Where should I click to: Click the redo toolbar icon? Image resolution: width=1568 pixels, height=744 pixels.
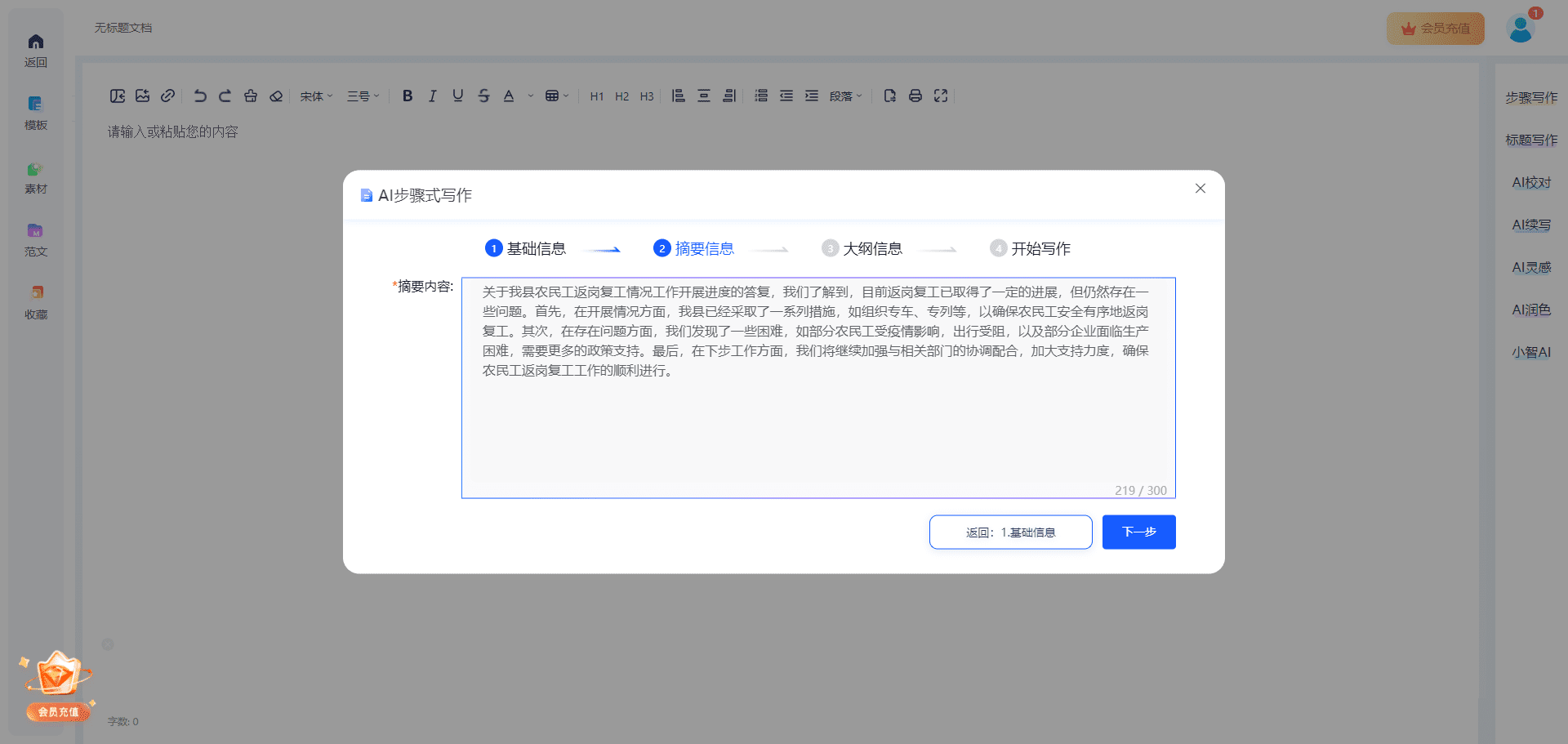(x=225, y=96)
